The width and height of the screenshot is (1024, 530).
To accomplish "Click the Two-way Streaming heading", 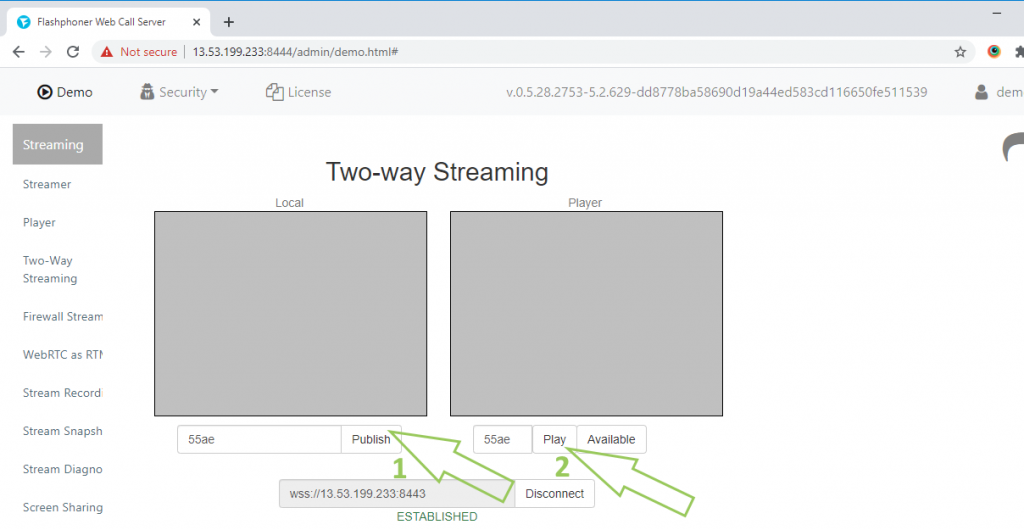I will pyautogui.click(x=437, y=172).
